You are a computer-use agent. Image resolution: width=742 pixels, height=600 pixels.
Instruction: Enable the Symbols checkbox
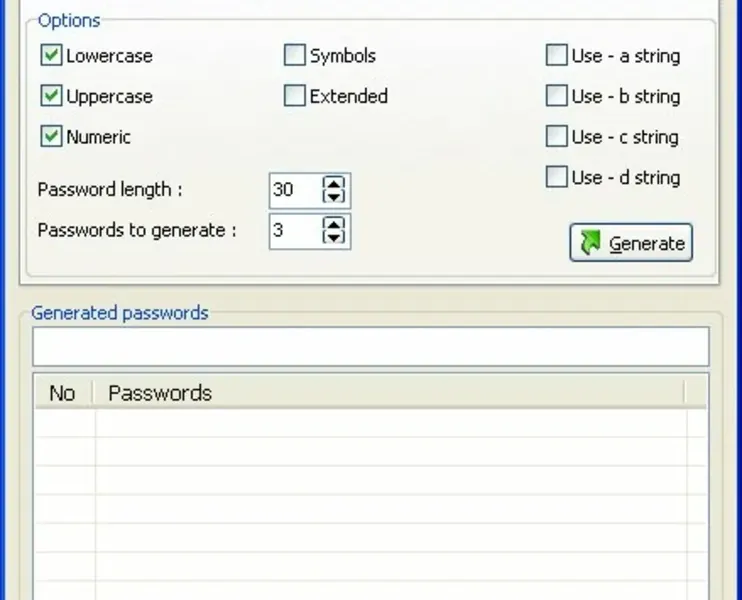(x=294, y=56)
